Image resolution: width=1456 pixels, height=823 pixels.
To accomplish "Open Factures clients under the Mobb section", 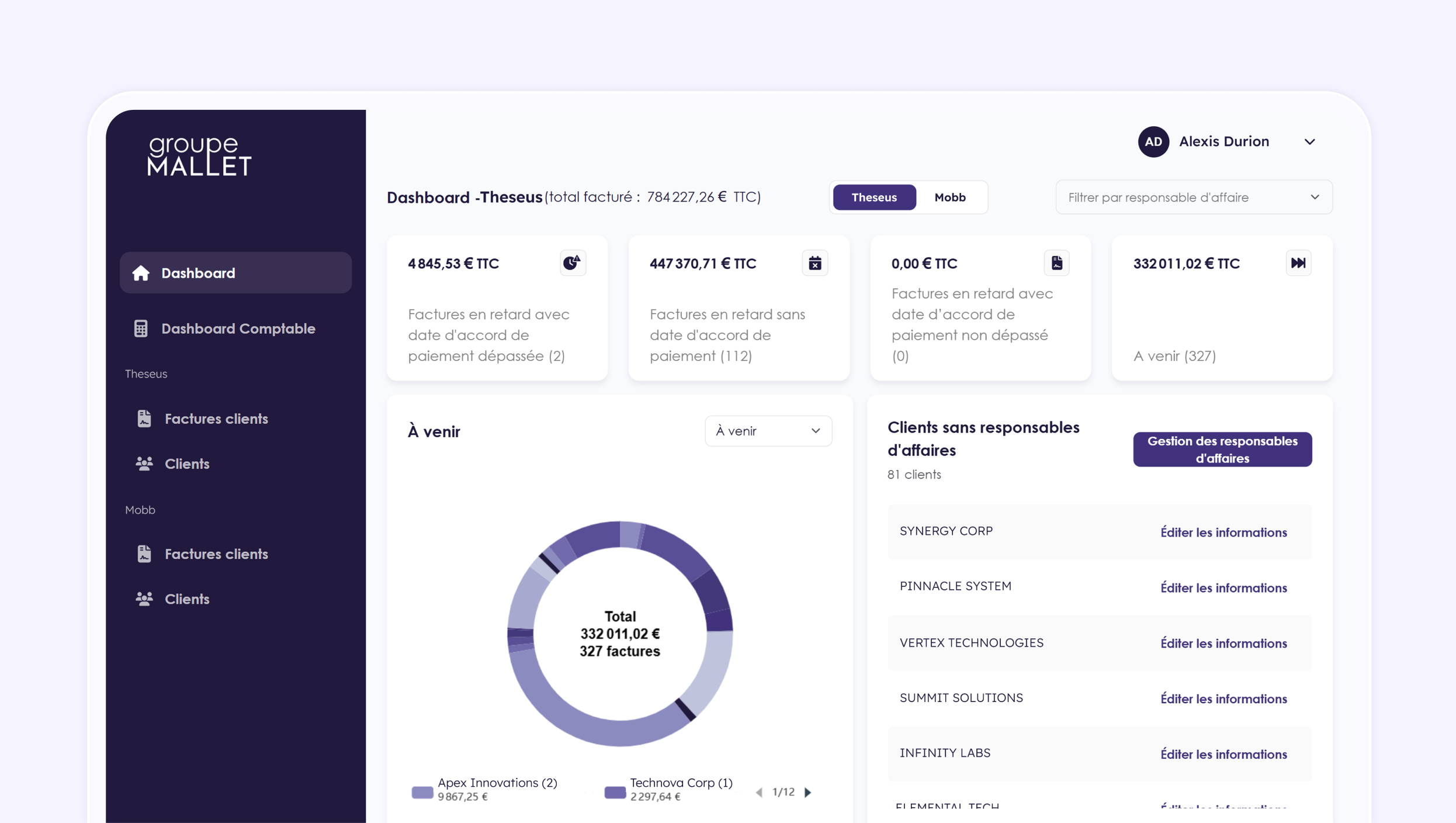I will tap(216, 554).
